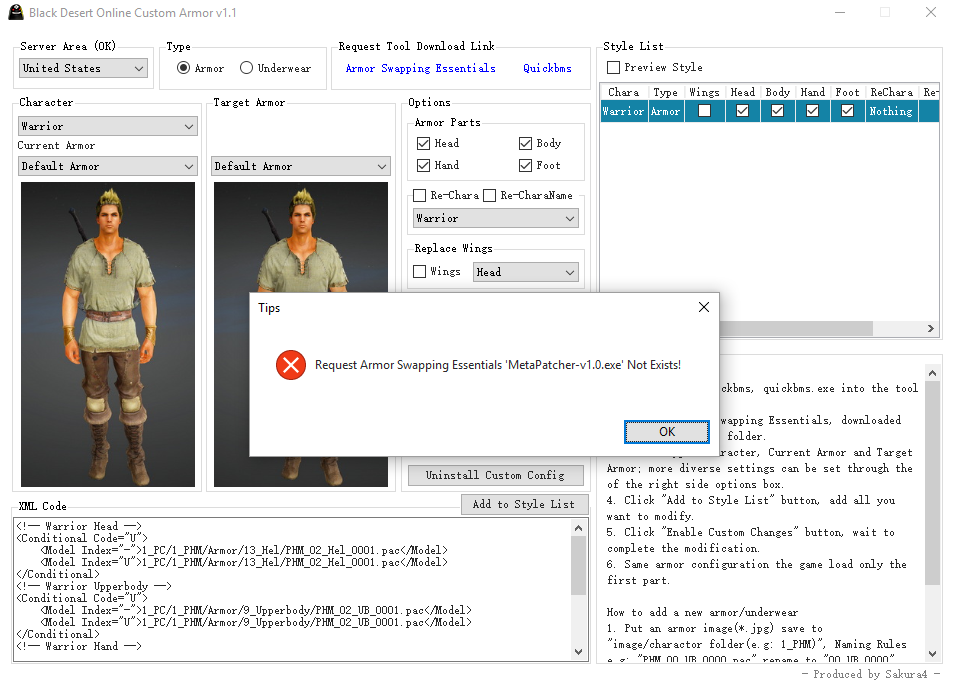Open the Server Area dropdown
Image resolution: width=953 pixels, height=687 pixels.
[x=84, y=68]
